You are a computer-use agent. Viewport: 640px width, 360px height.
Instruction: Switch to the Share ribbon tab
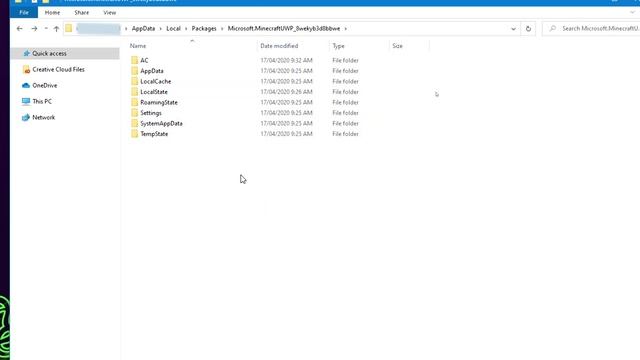click(x=82, y=13)
